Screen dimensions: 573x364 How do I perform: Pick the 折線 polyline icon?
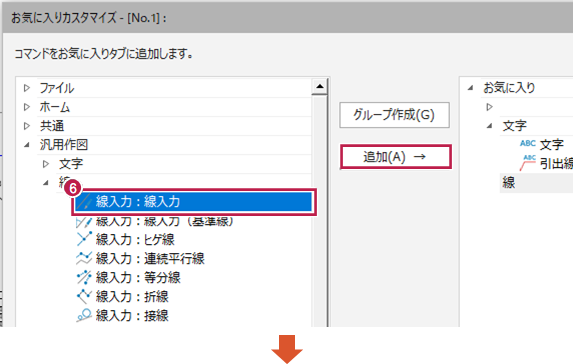(84, 296)
